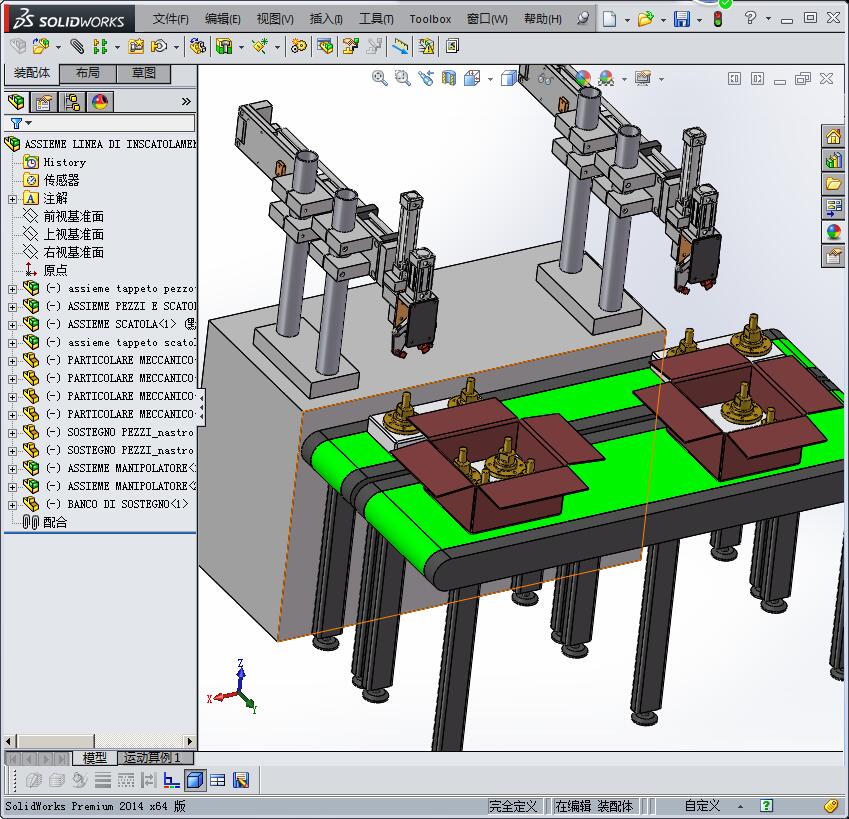Screen dimensions: 849x819
Task: Open the File Explorer folder pane
Action: (833, 184)
